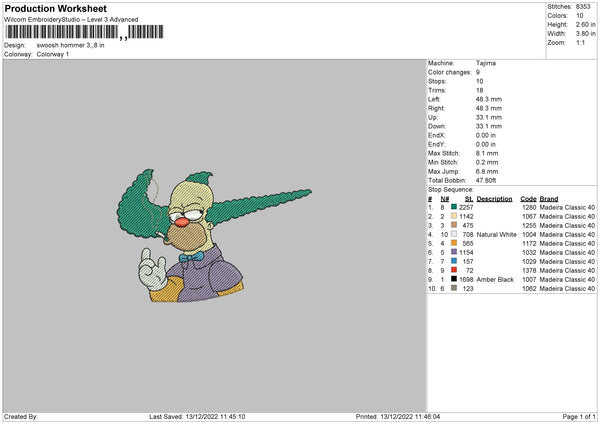Click the 'N#' column header
600x424 pixels.
pyautogui.click(x=445, y=199)
